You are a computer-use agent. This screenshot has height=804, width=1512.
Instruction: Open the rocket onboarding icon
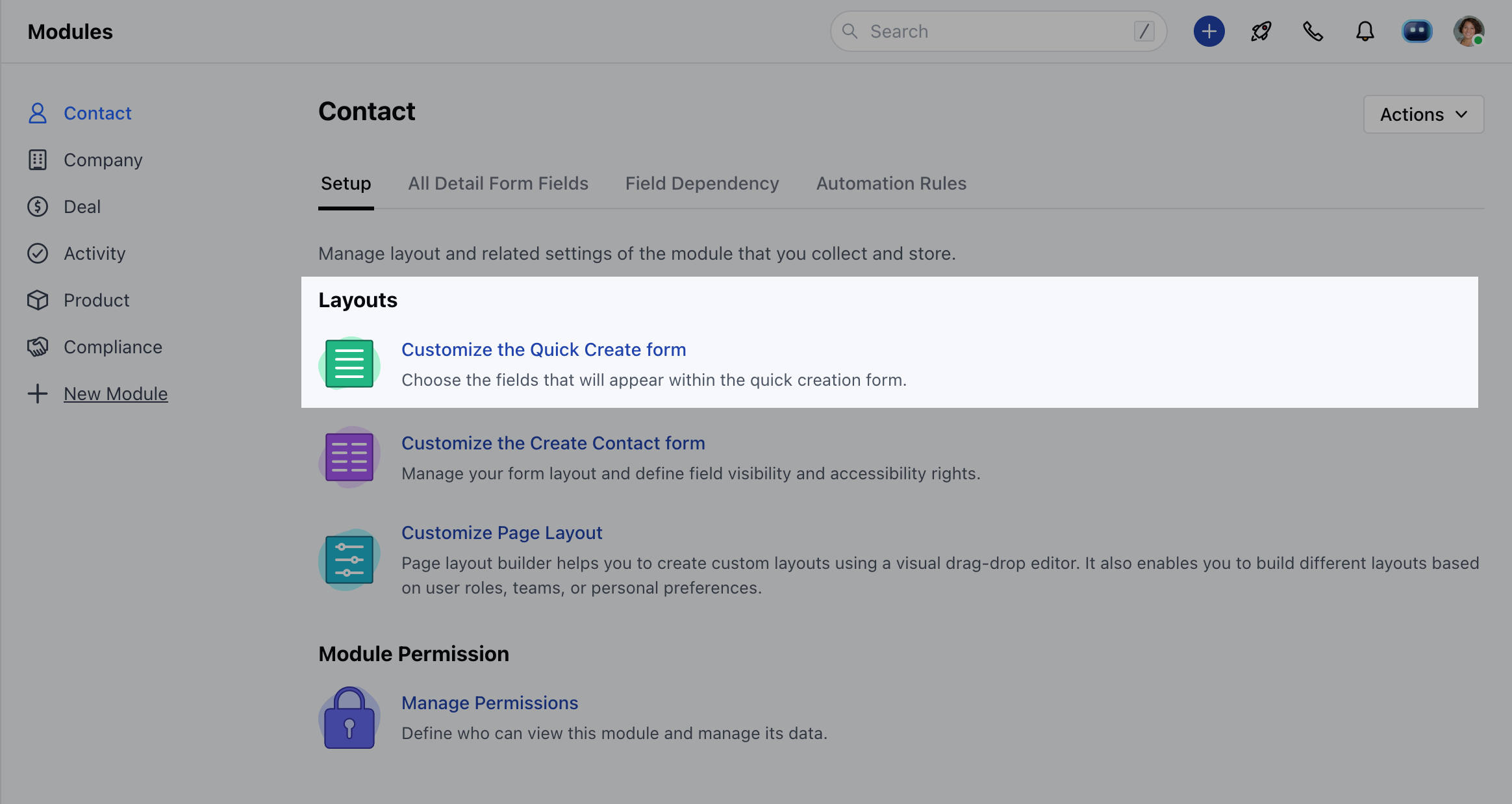[x=1261, y=31]
